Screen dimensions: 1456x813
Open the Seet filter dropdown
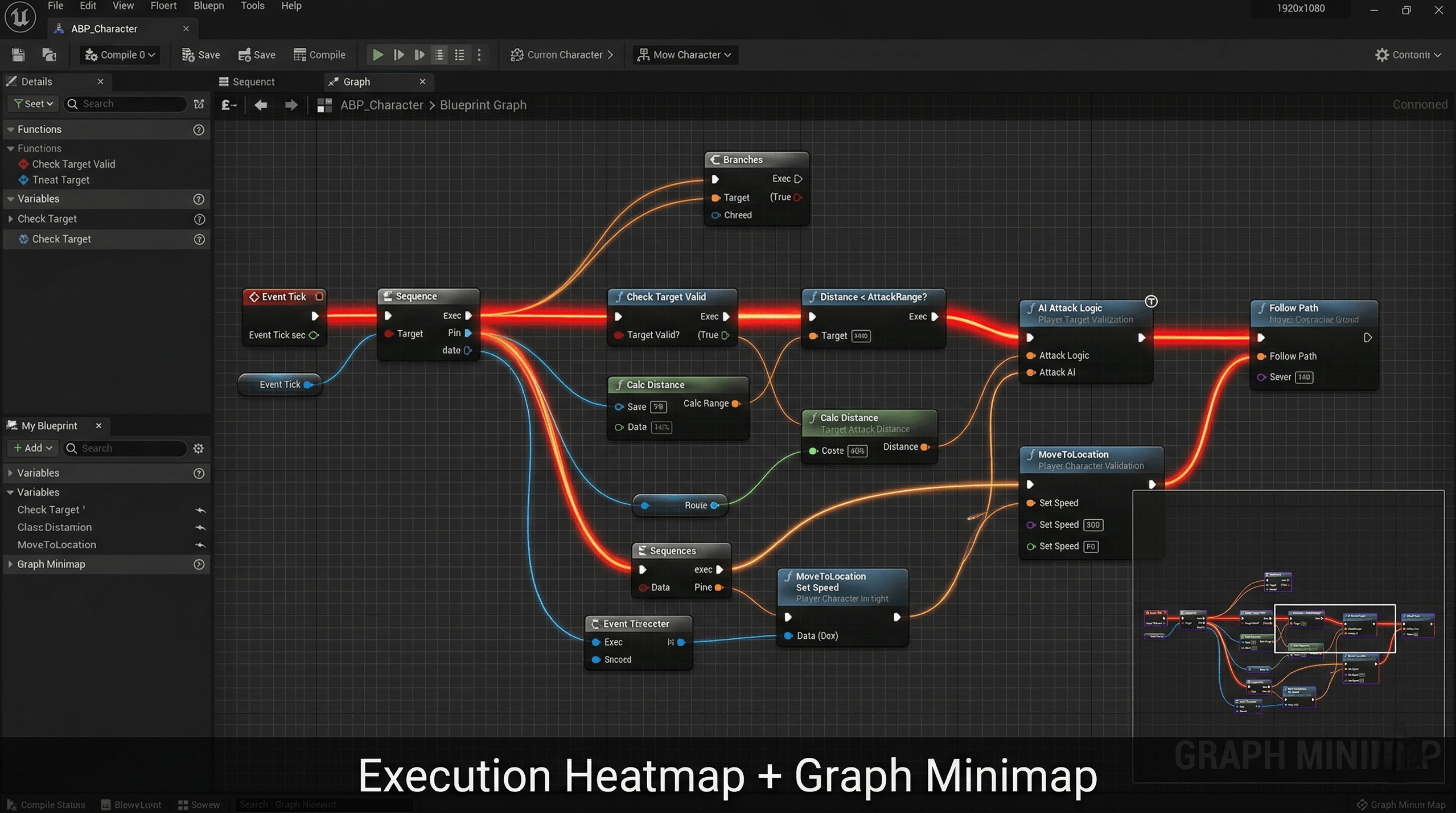(x=33, y=104)
